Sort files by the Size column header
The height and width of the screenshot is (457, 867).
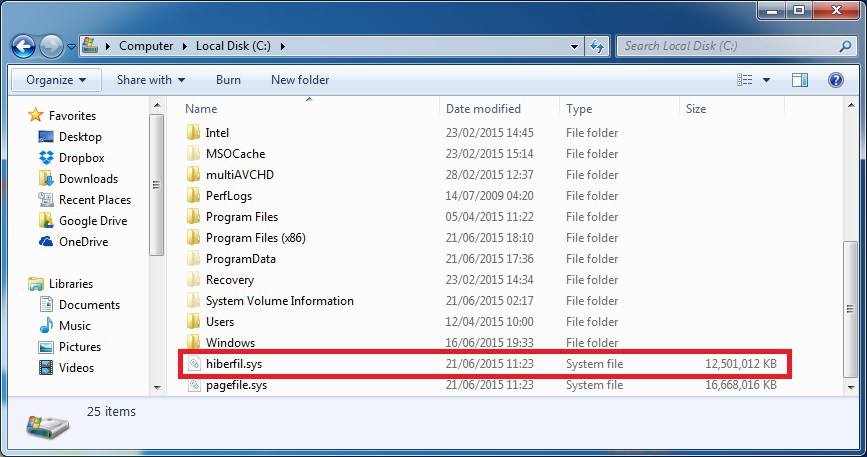coord(695,109)
